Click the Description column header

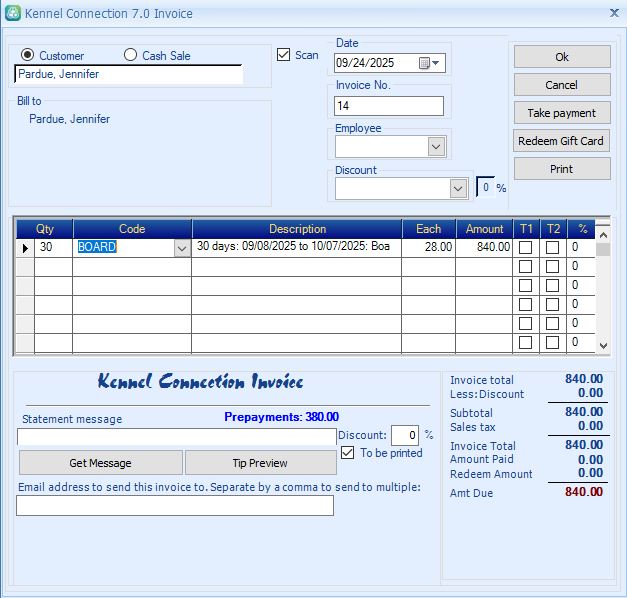(297, 229)
